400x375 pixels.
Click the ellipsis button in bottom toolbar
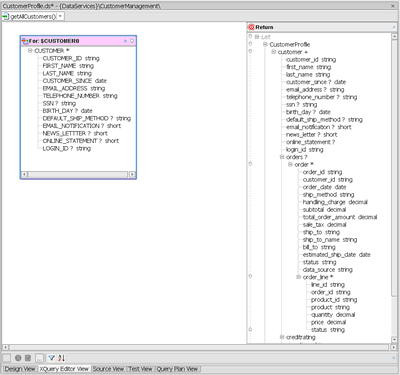[39, 358]
